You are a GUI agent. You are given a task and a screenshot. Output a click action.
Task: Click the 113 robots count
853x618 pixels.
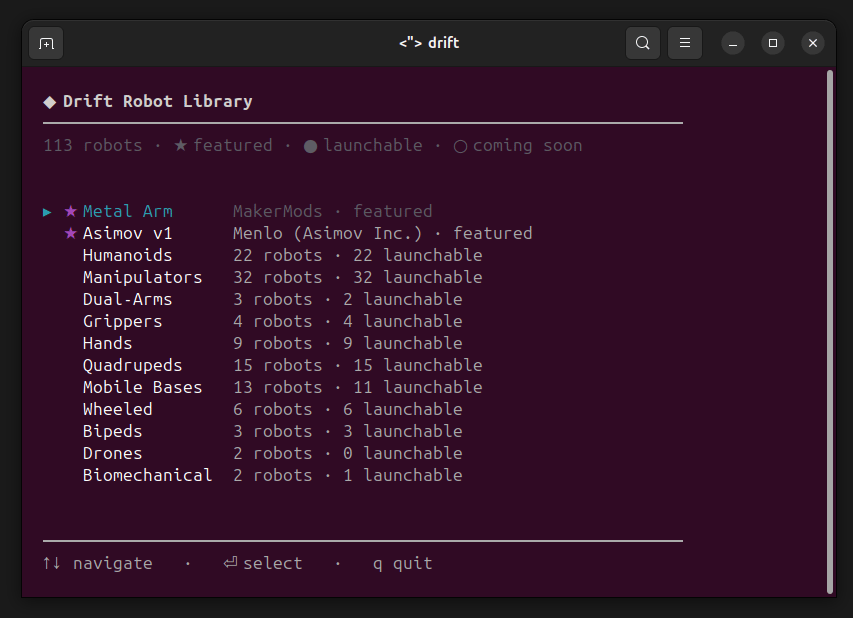(x=92, y=145)
